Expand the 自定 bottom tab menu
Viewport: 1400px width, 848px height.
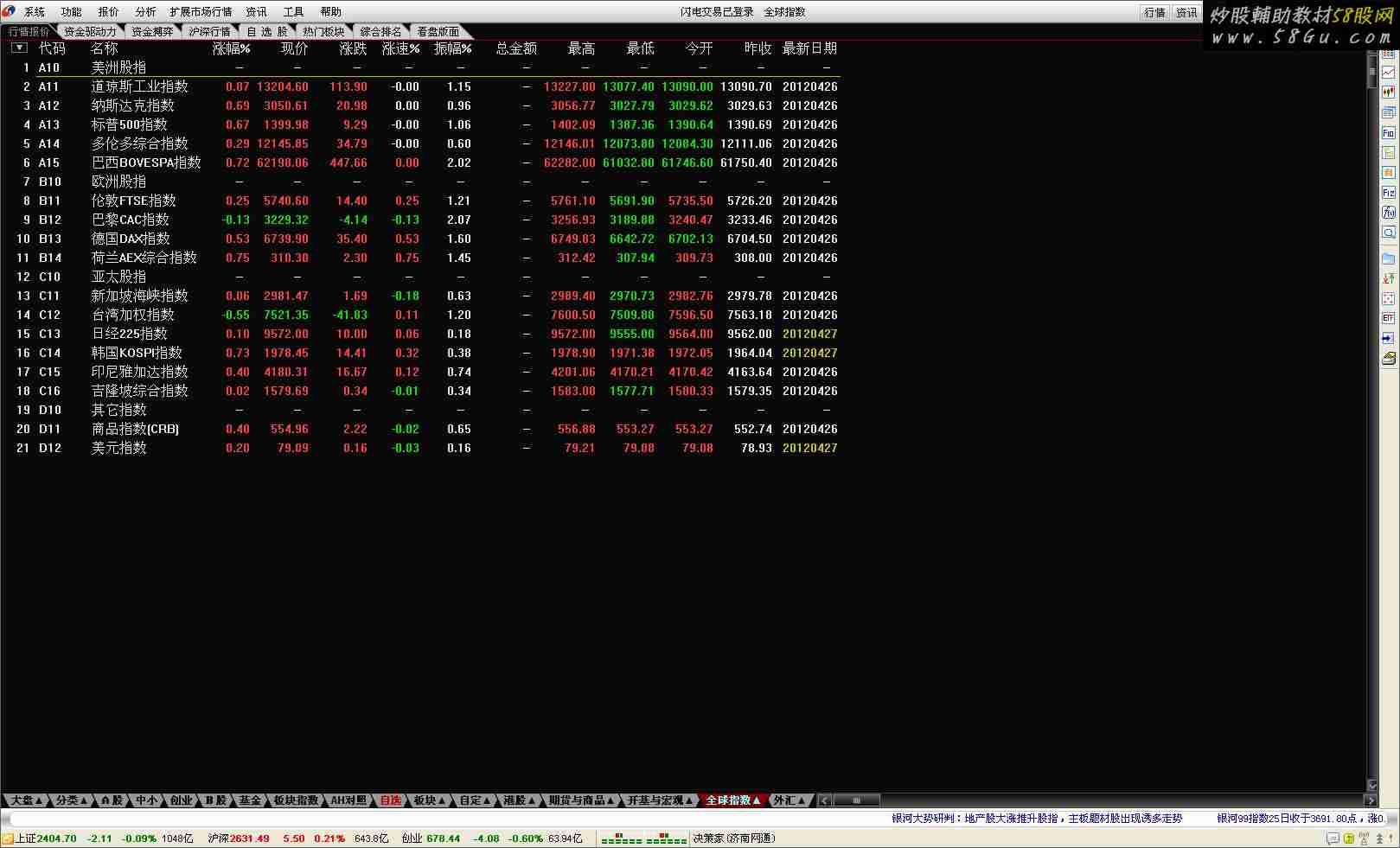coord(475,800)
